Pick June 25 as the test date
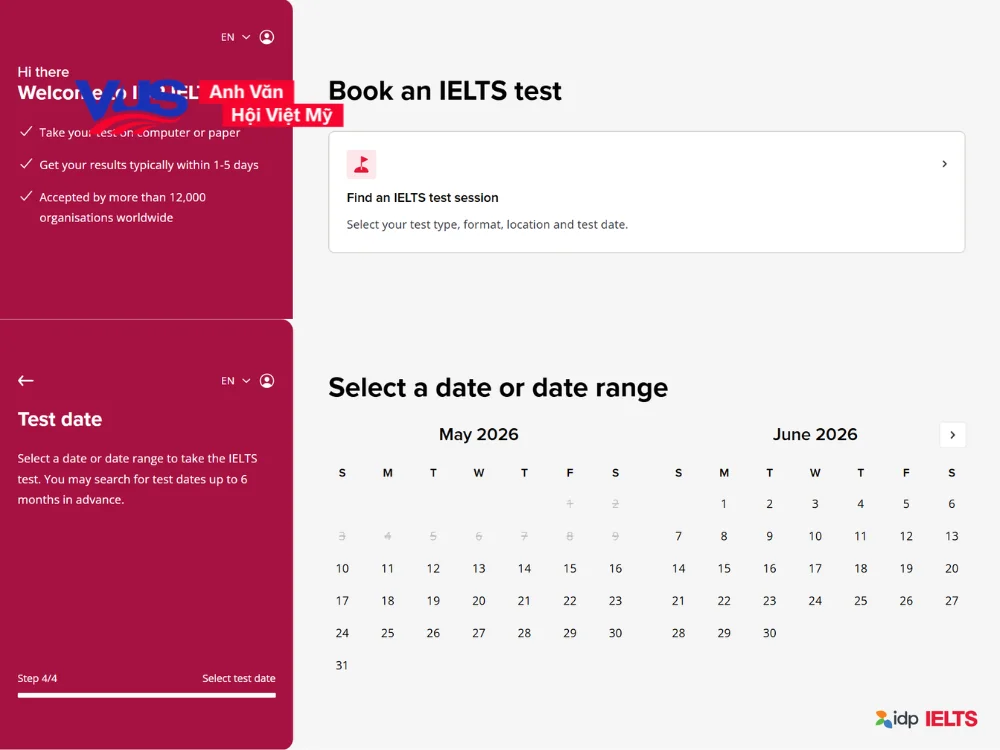The height and width of the screenshot is (750, 1000). pyautogui.click(x=861, y=601)
